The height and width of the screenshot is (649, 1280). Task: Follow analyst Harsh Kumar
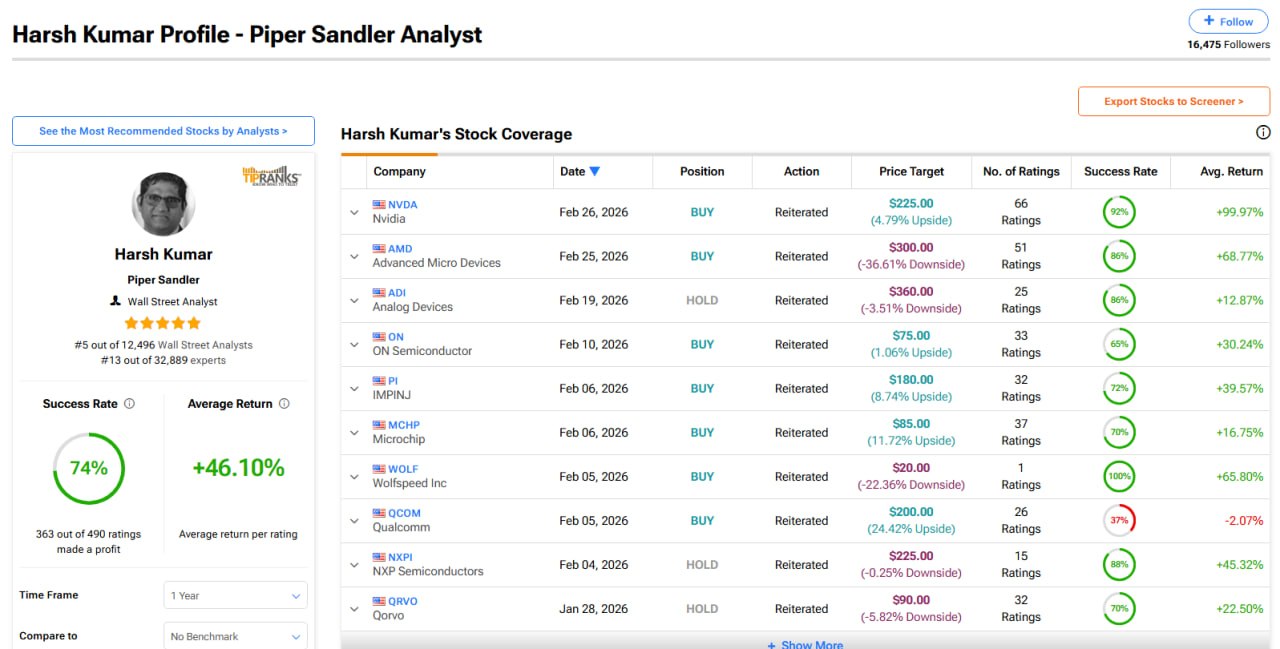pos(1228,21)
